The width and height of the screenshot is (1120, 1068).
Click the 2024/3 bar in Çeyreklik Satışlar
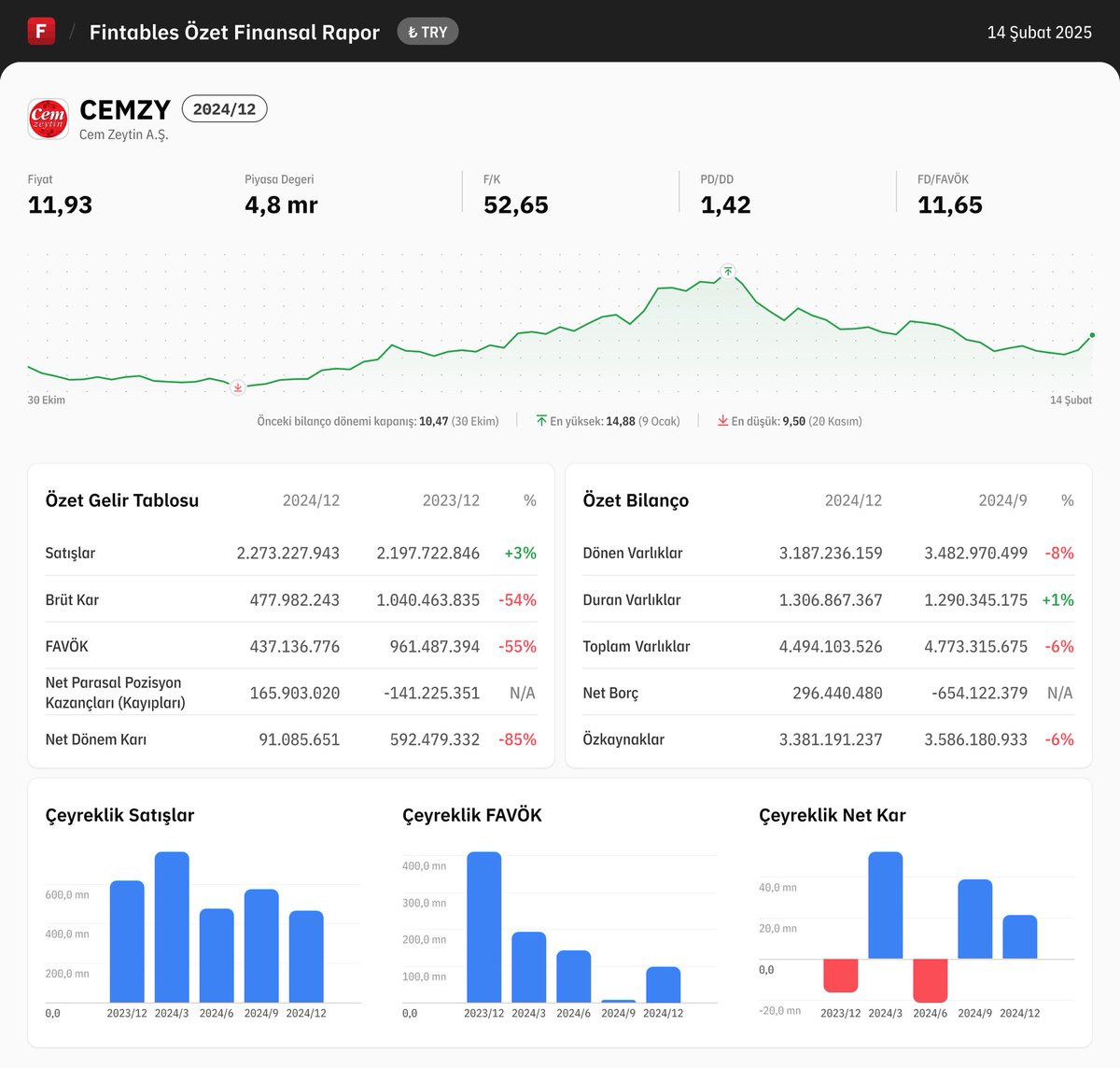pyautogui.click(x=172, y=927)
